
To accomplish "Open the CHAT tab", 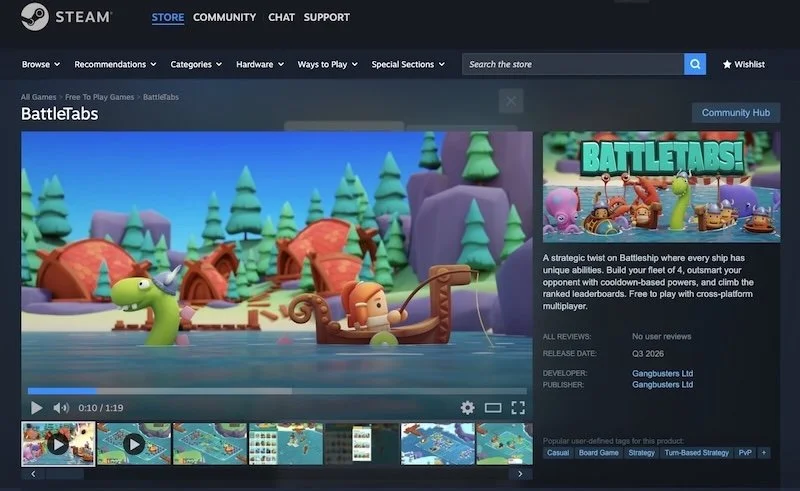I will coord(282,17).
